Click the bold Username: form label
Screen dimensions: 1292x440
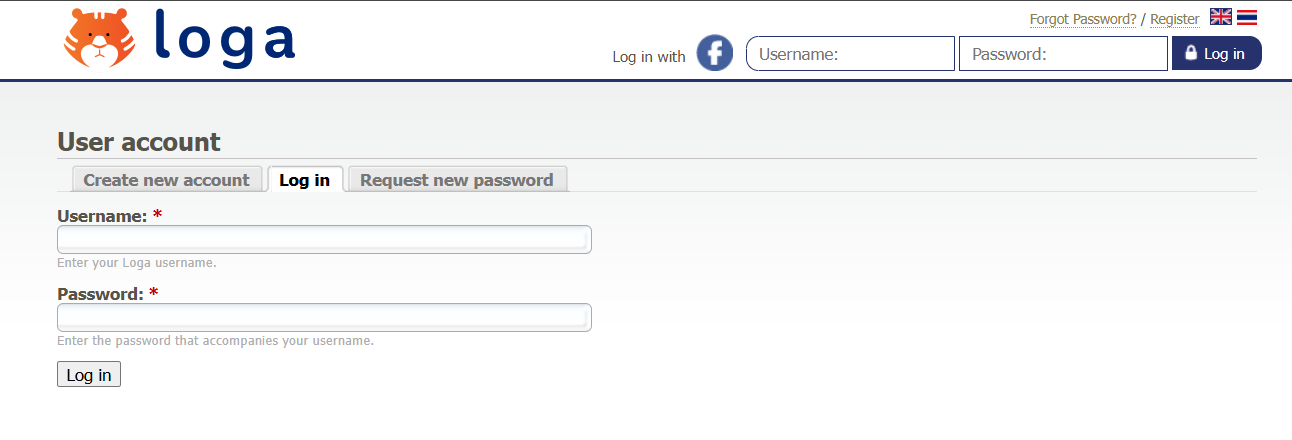[x=102, y=216]
